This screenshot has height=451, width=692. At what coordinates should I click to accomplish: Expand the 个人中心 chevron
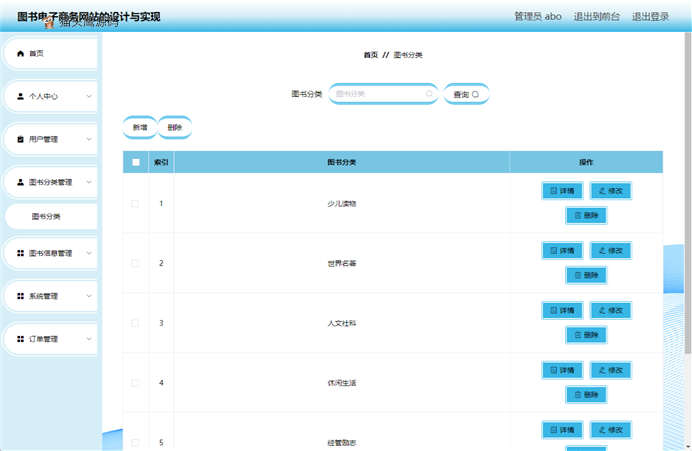tap(89, 96)
